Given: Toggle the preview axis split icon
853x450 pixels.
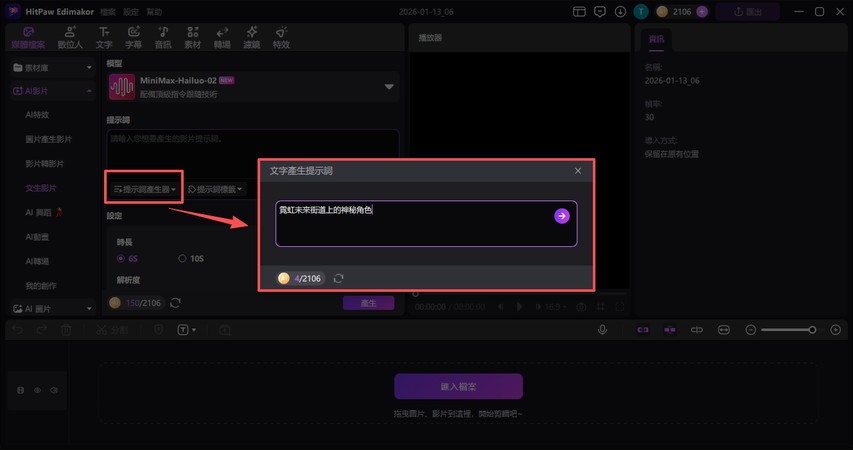Looking at the screenshot, I should (x=696, y=330).
